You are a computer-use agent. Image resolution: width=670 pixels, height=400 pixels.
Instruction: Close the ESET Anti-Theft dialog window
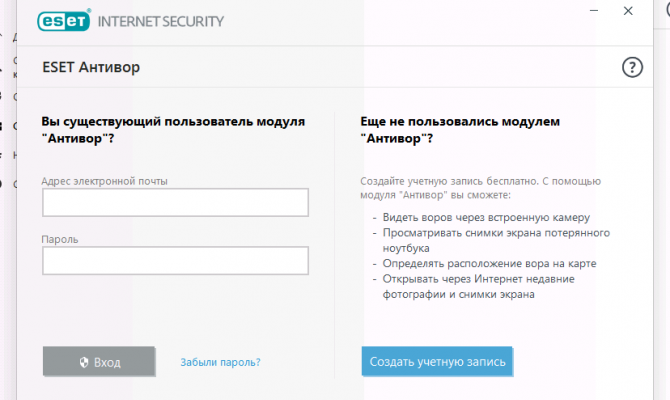627,13
